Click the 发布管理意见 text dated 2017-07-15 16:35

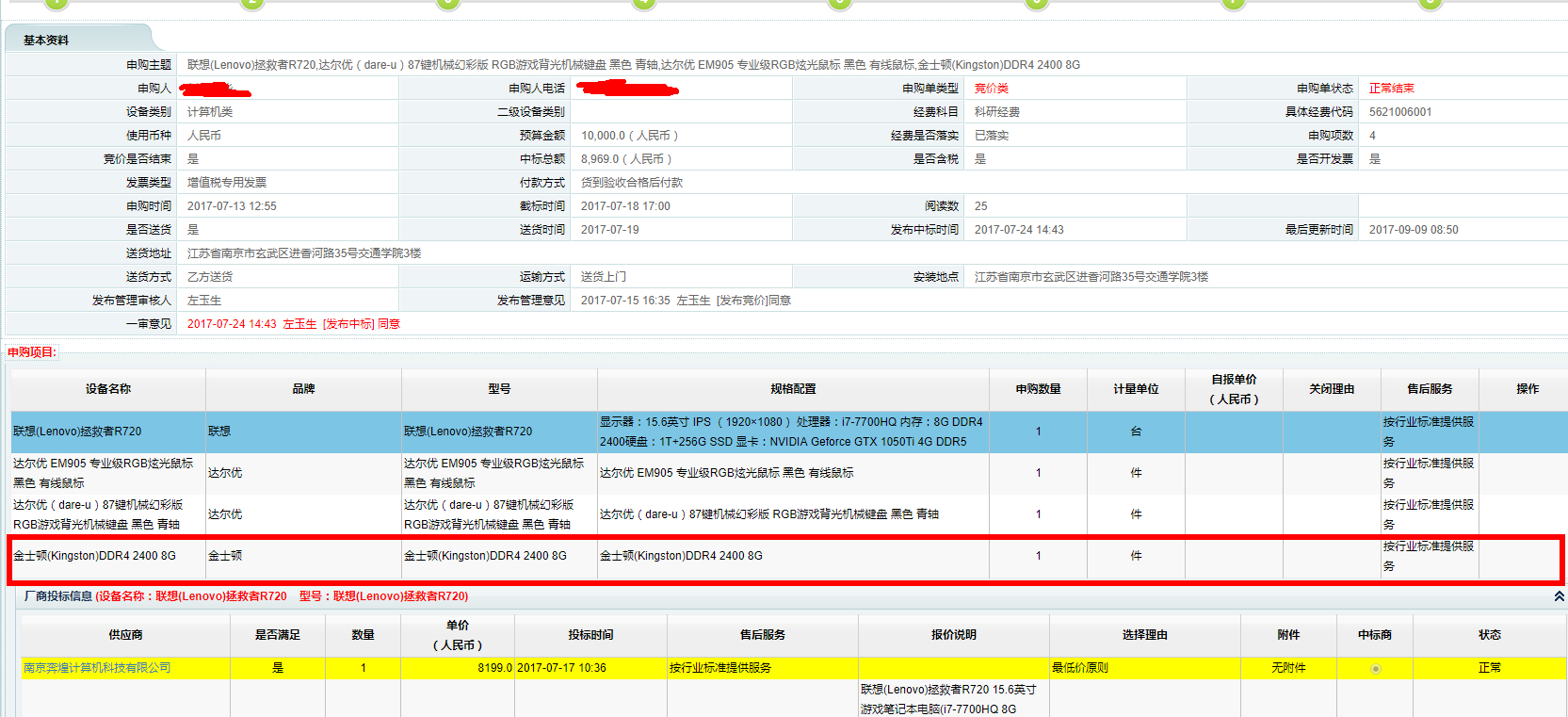point(686,301)
